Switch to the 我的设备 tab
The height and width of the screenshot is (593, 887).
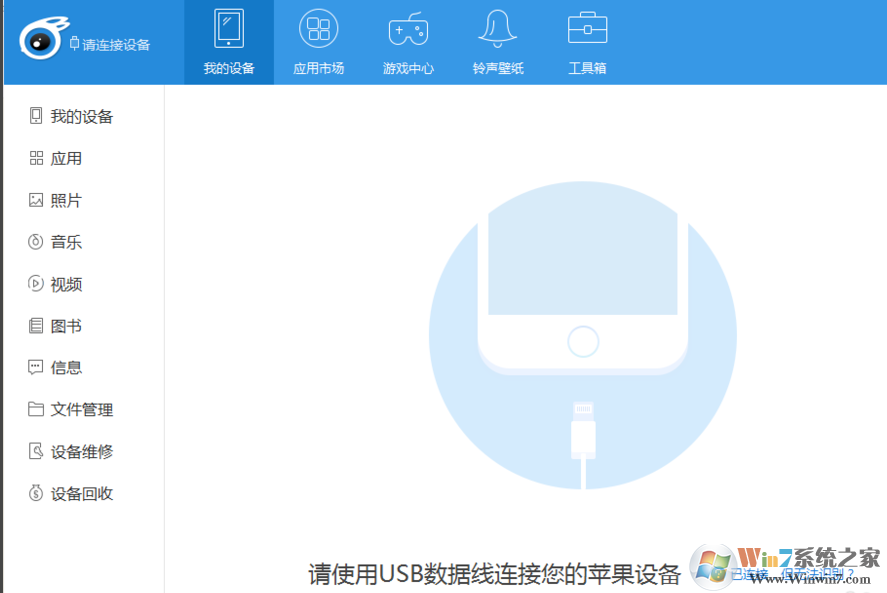click(228, 42)
